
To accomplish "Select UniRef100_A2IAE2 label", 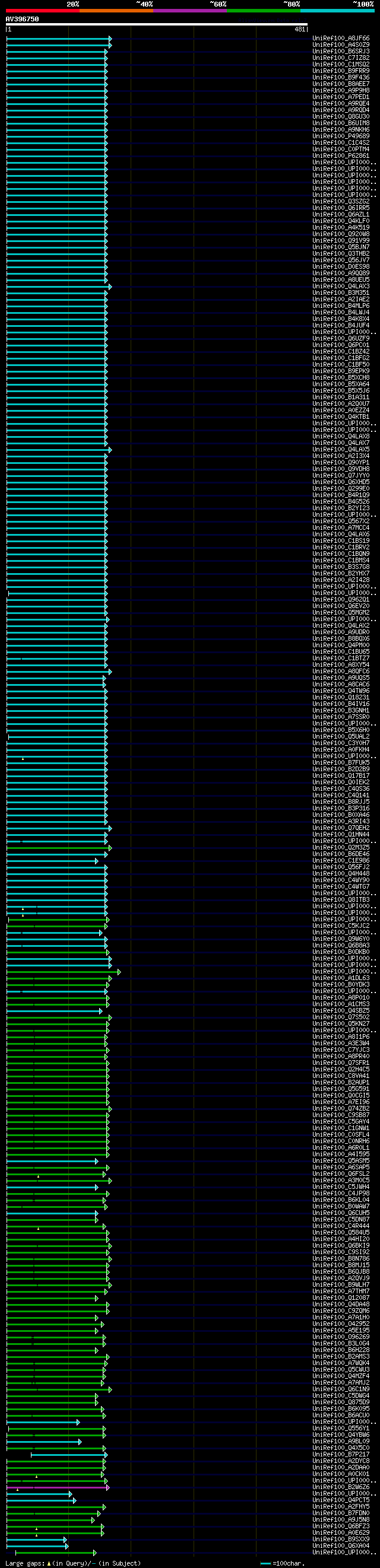I will pyautogui.click(x=341, y=299).
